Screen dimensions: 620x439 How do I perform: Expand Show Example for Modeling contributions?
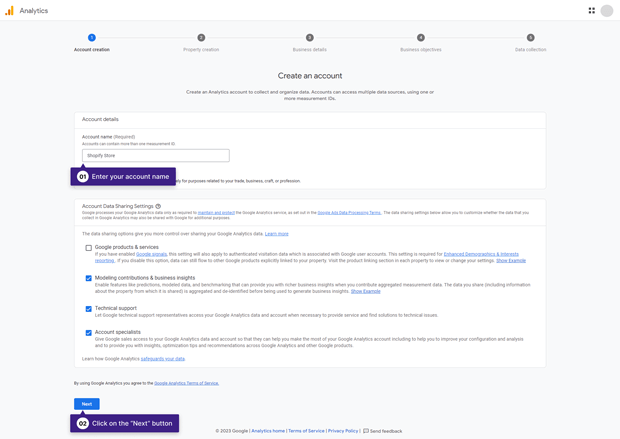tap(365, 291)
